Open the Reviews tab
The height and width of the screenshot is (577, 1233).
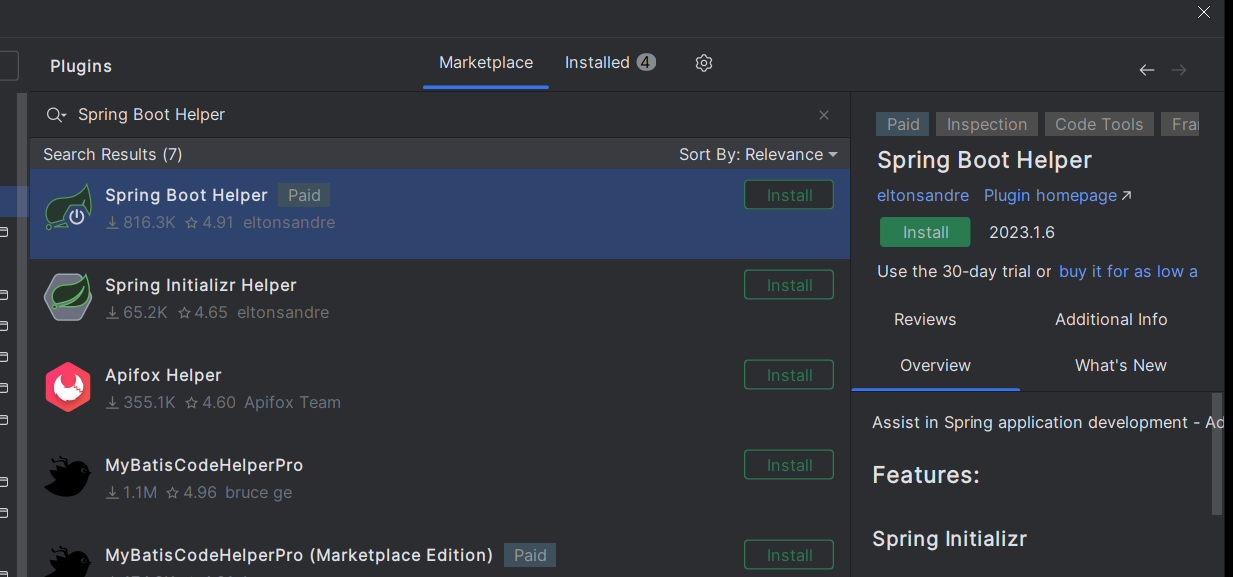(925, 320)
